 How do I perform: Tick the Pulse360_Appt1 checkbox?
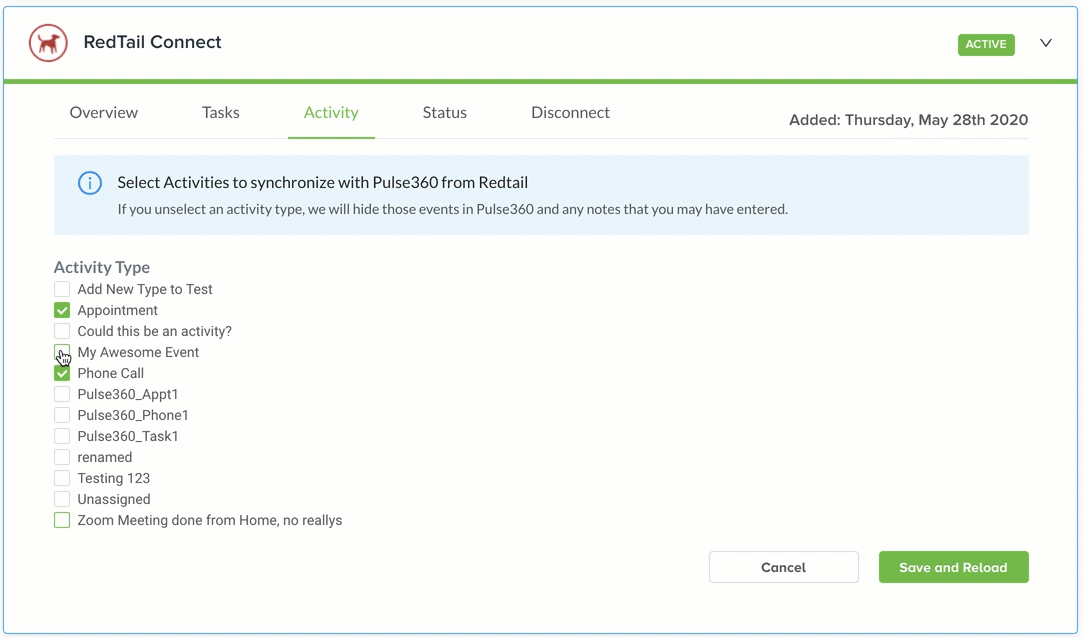pyautogui.click(x=62, y=394)
